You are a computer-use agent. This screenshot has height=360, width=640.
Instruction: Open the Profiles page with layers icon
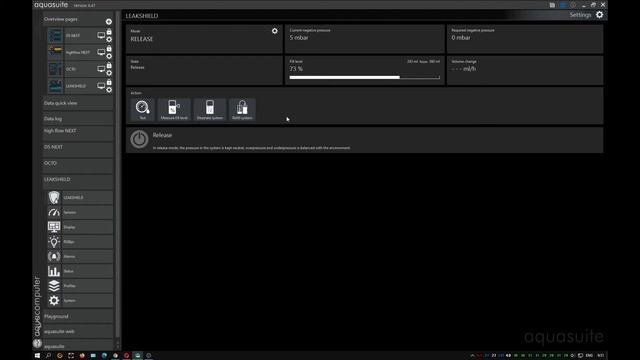tap(80, 286)
